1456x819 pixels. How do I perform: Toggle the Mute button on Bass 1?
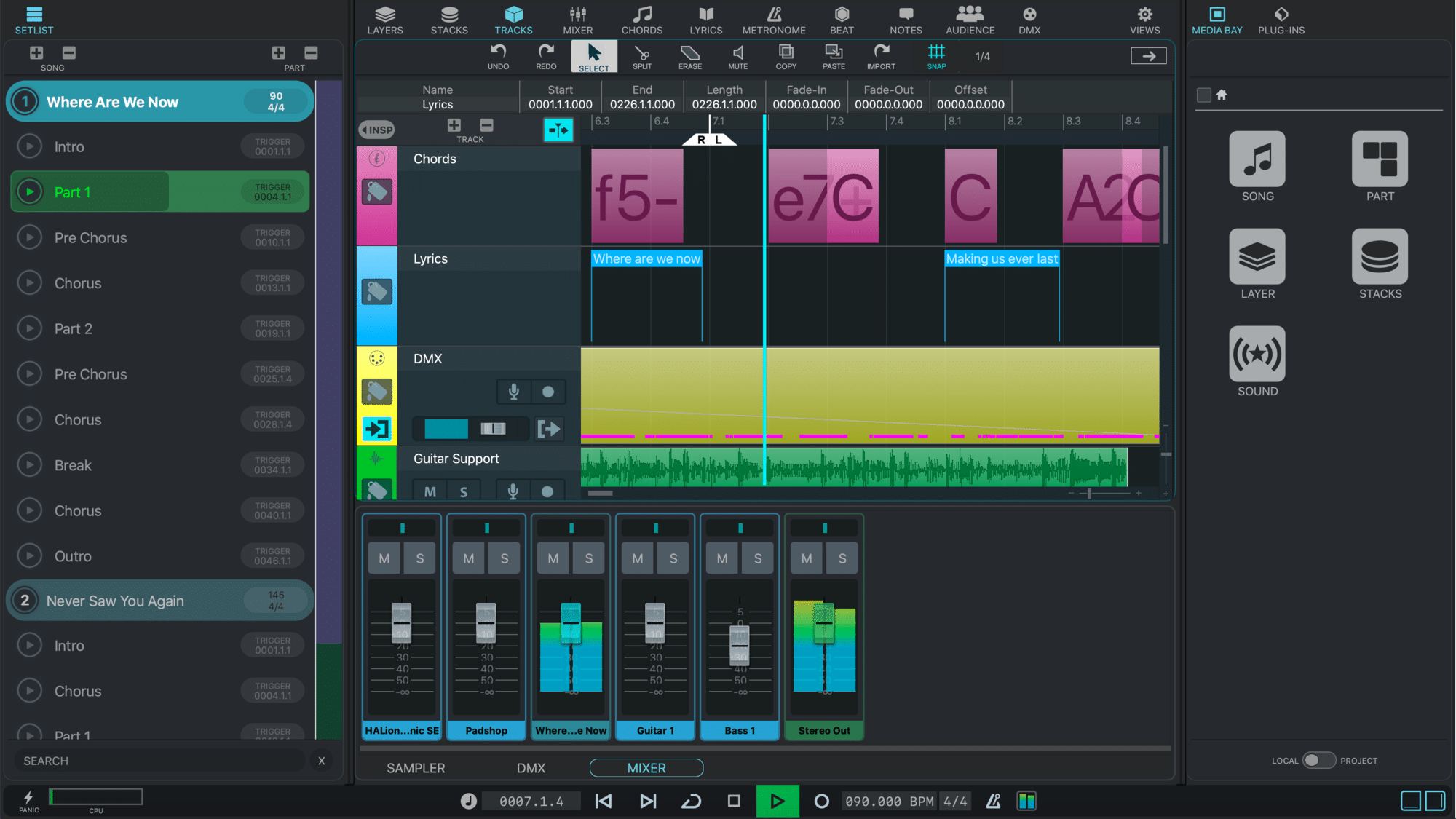click(x=723, y=558)
